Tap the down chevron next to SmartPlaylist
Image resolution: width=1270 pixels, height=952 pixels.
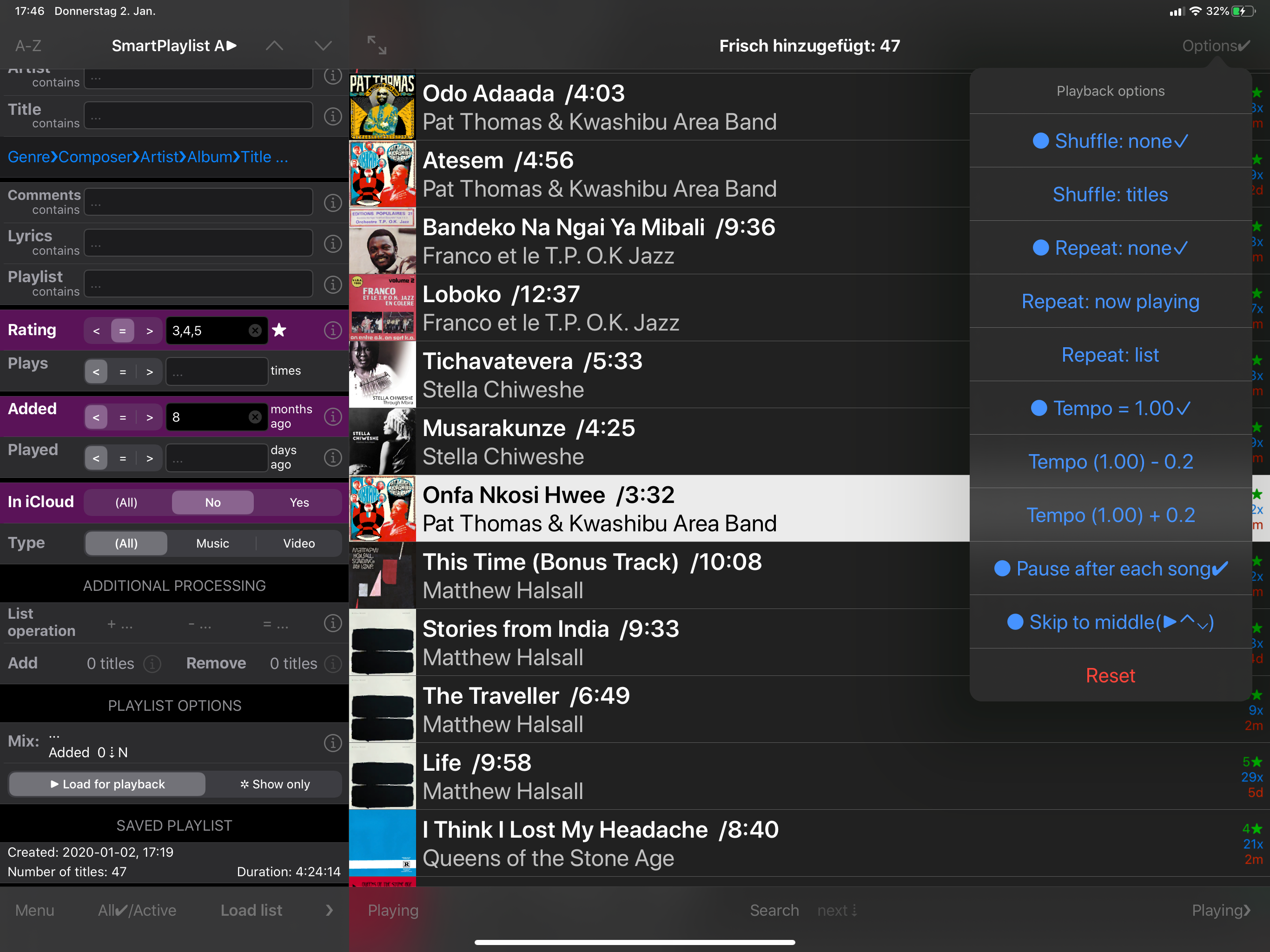(323, 46)
